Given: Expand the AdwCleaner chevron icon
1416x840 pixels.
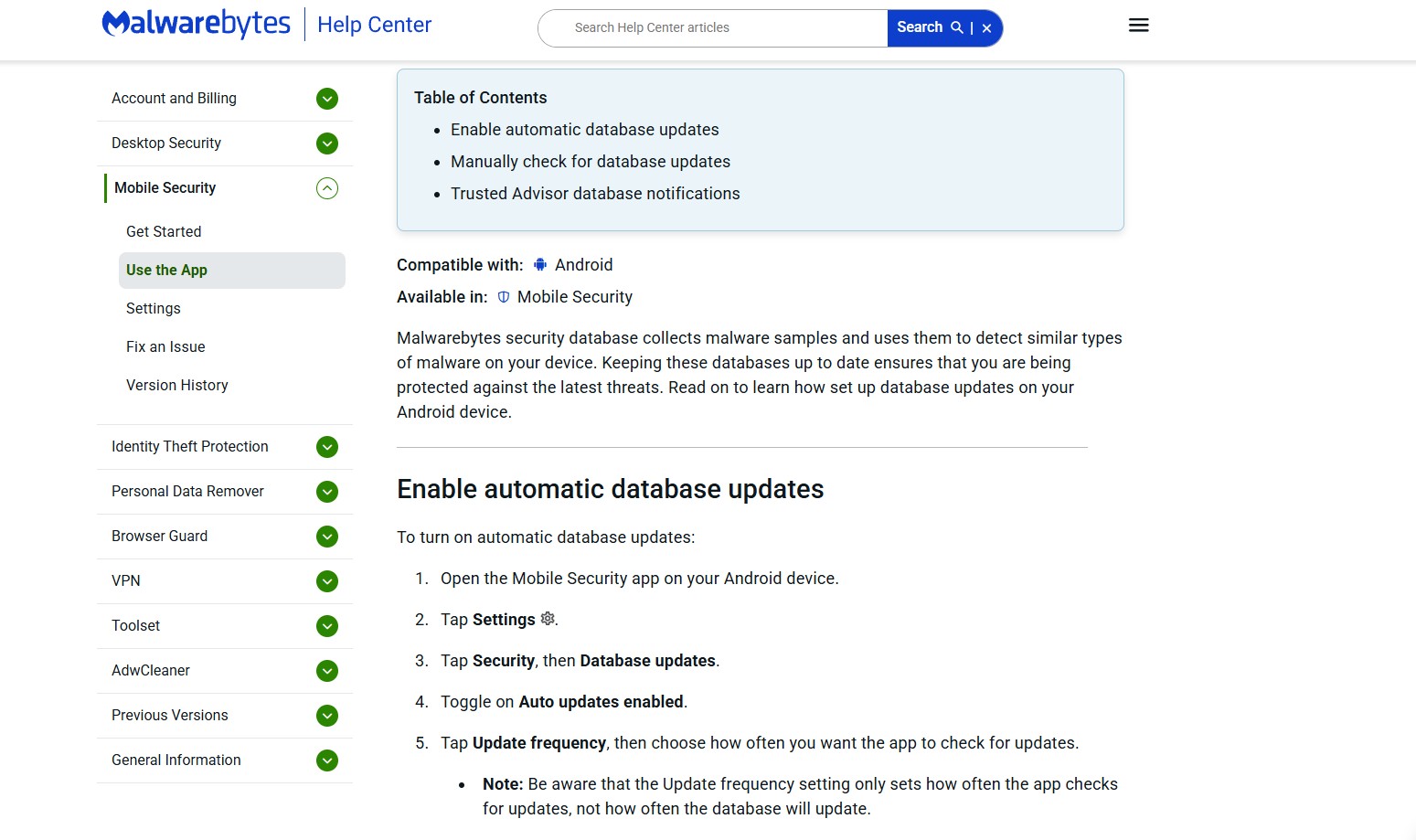Looking at the screenshot, I should click(x=326, y=671).
